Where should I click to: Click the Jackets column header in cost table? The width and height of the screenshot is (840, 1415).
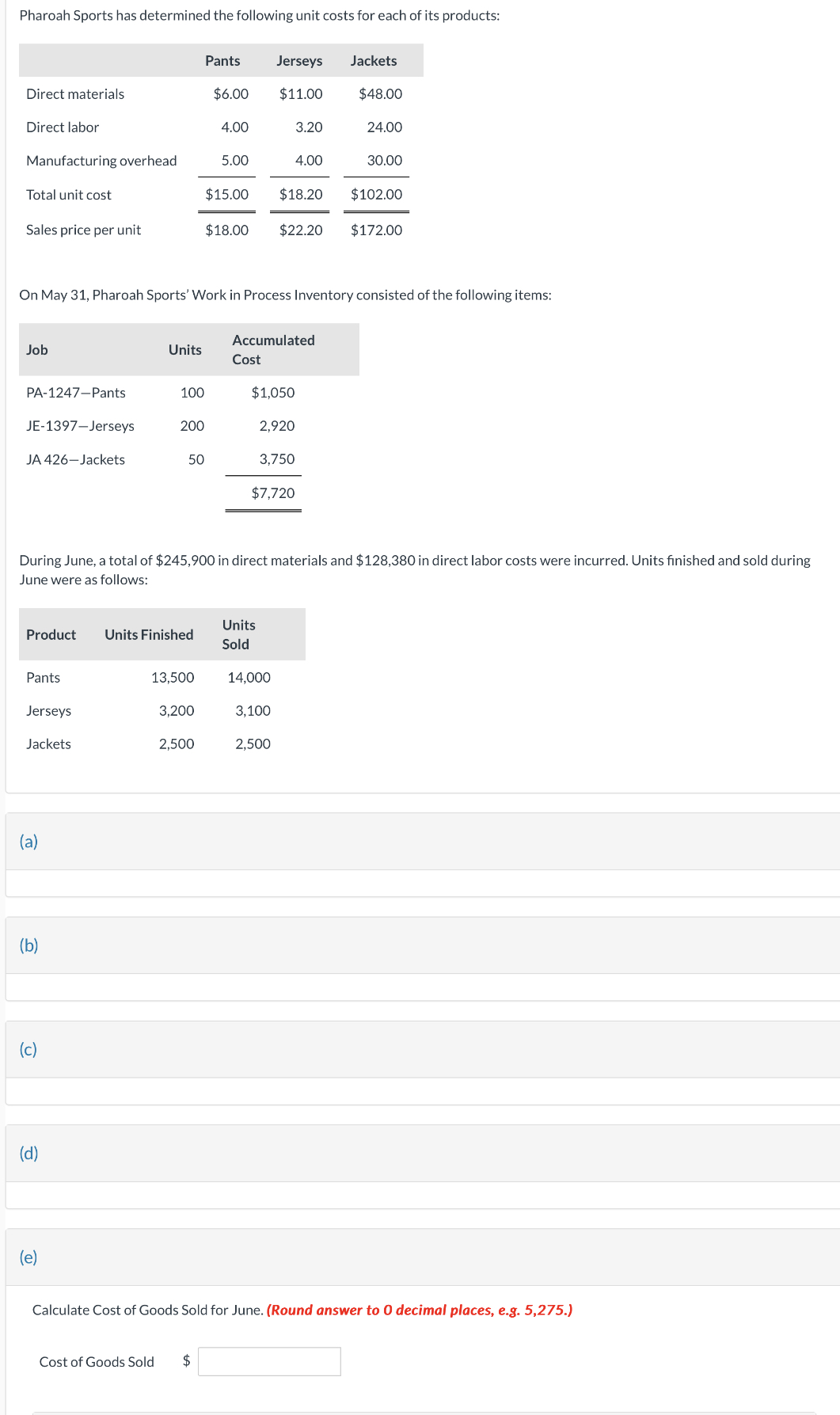point(374,61)
